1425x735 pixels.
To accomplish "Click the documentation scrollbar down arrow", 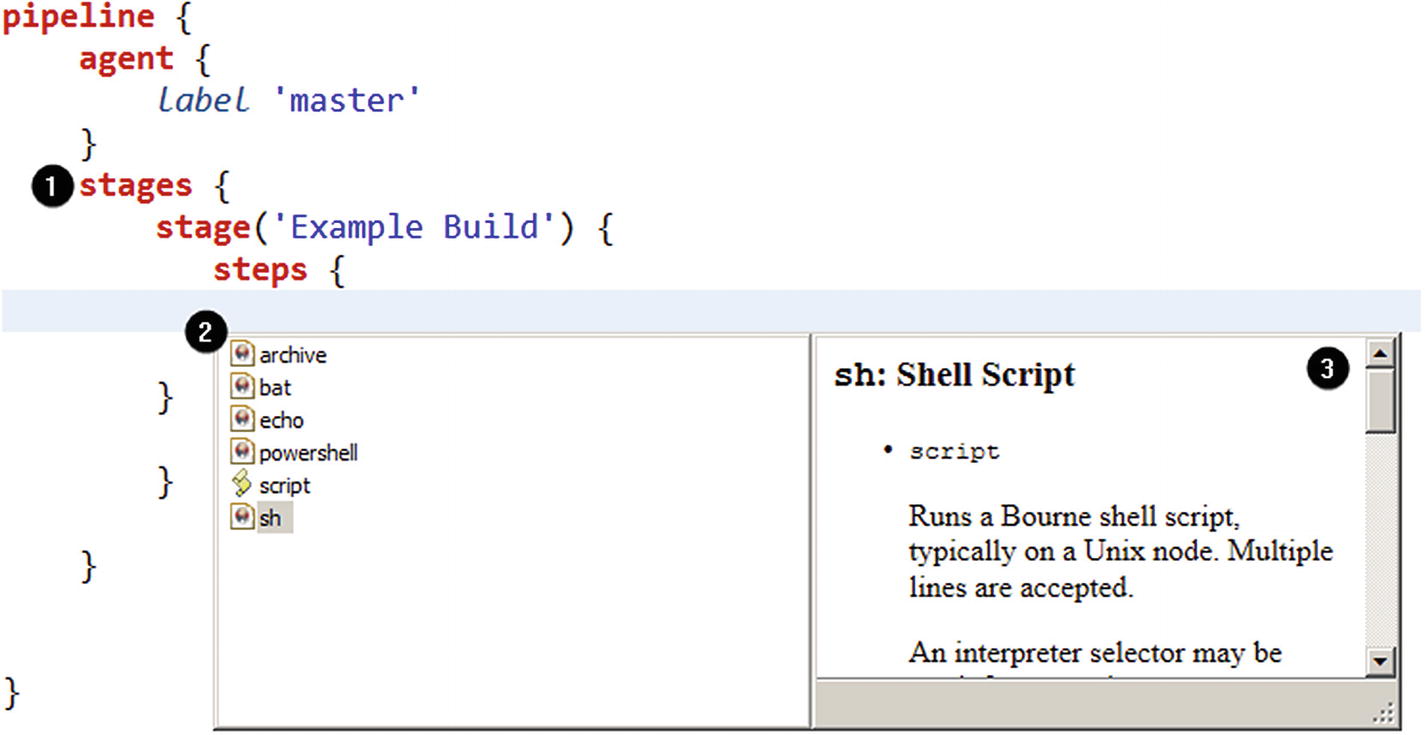I will click(1381, 660).
